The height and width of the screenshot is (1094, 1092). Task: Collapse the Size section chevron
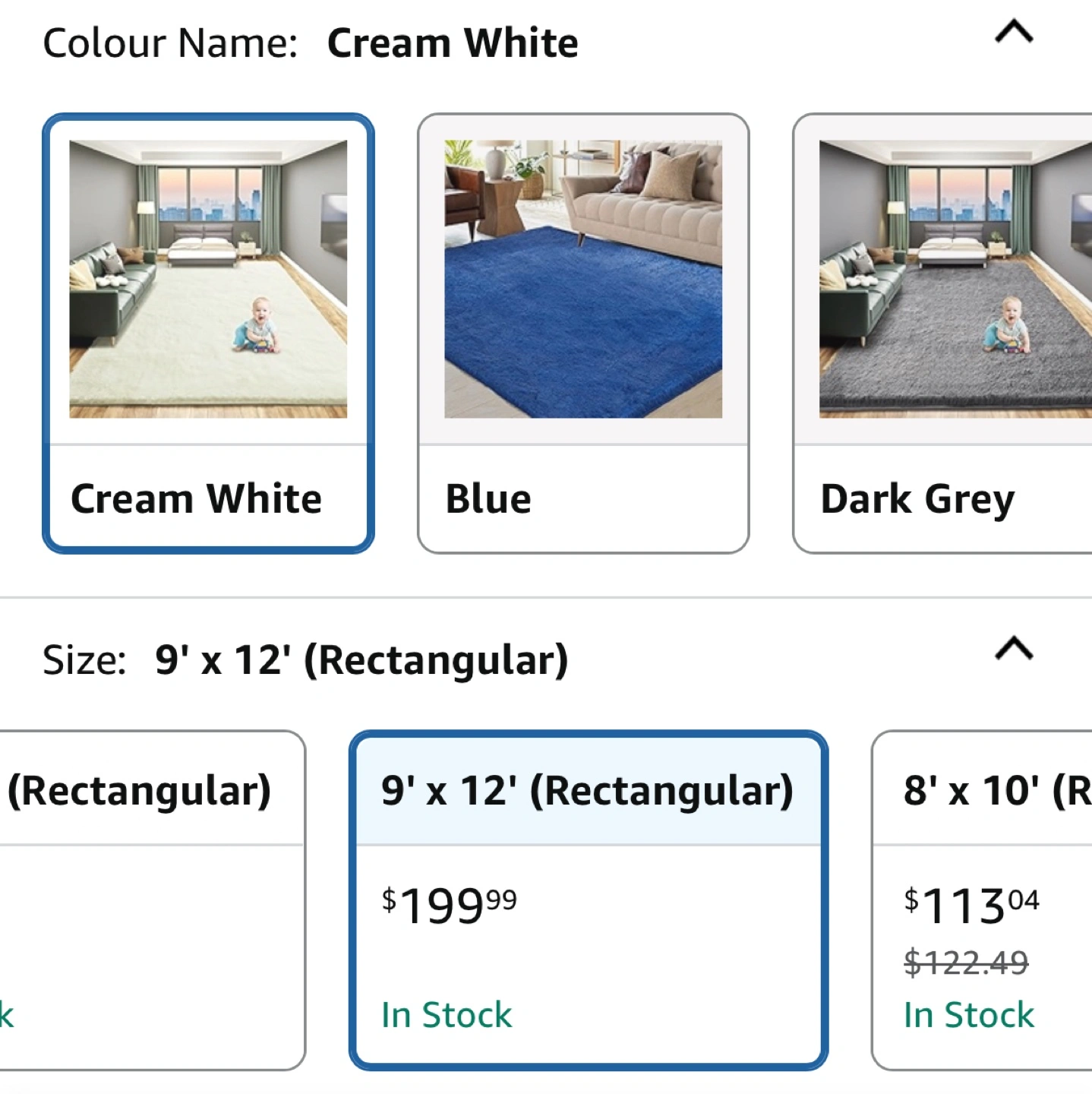click(1014, 650)
